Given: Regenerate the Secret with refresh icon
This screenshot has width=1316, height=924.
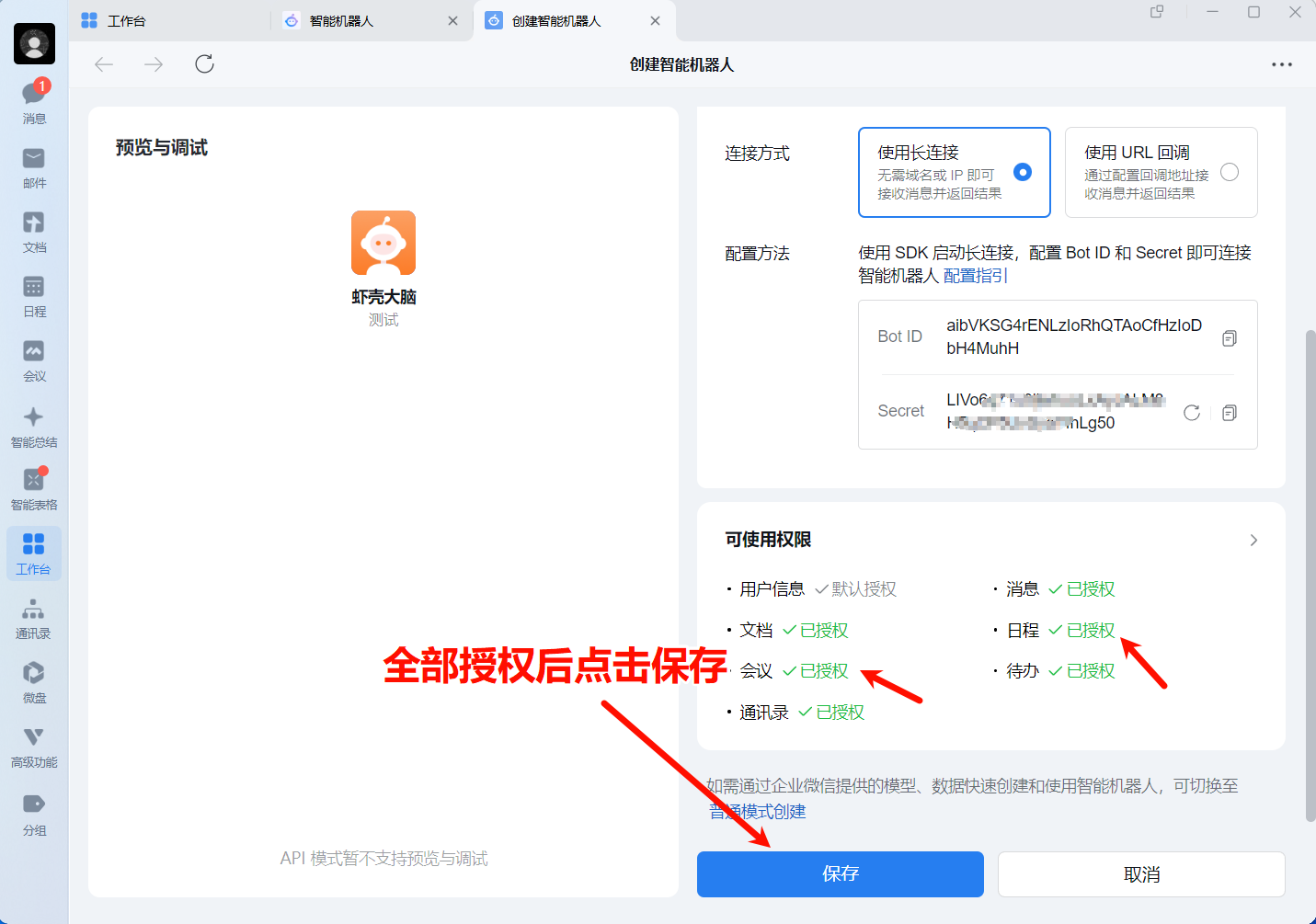Looking at the screenshot, I should (1192, 413).
